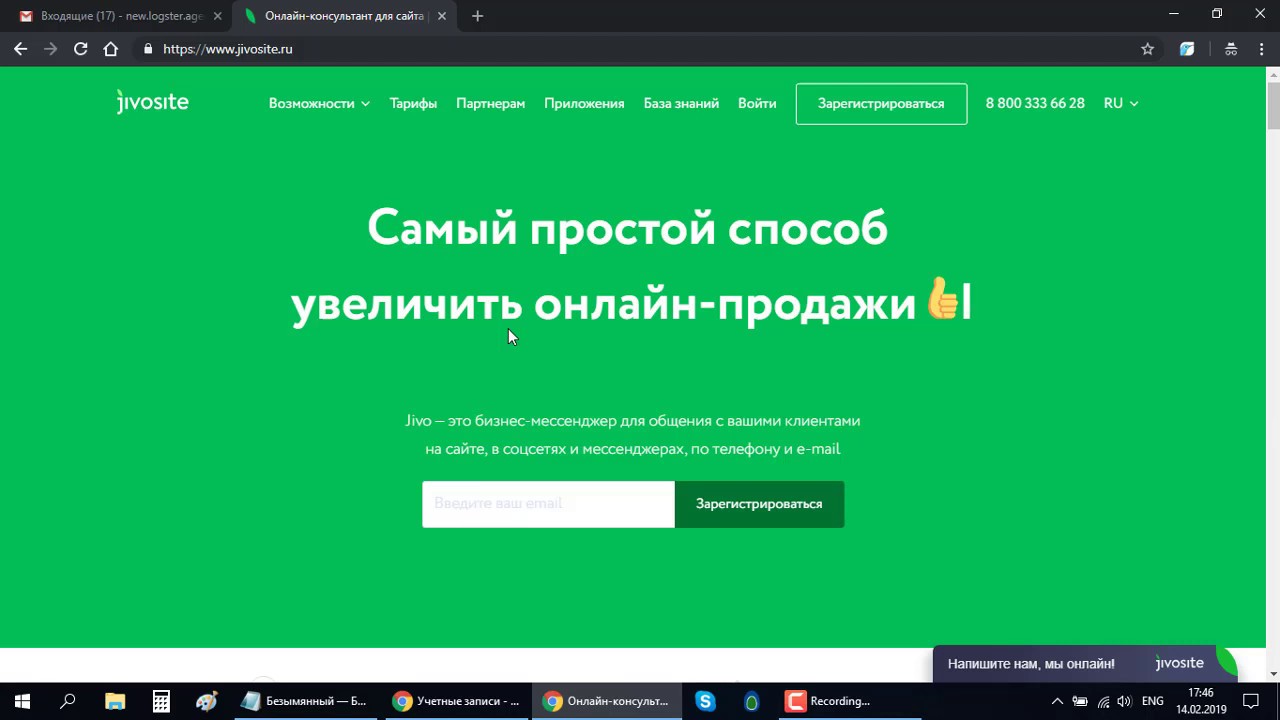Close the Gmail Входящие tab

coord(217,16)
